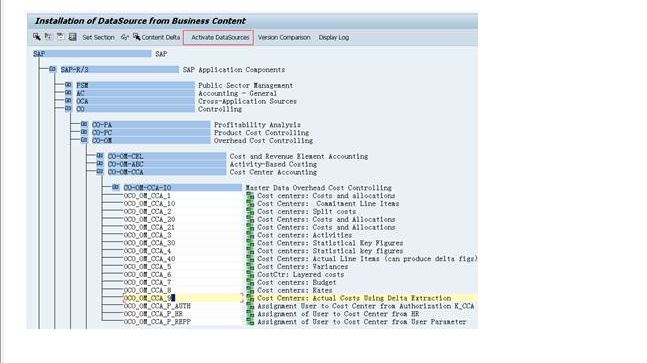
Task: Click Set Section toolbar button
Action: [98, 37]
